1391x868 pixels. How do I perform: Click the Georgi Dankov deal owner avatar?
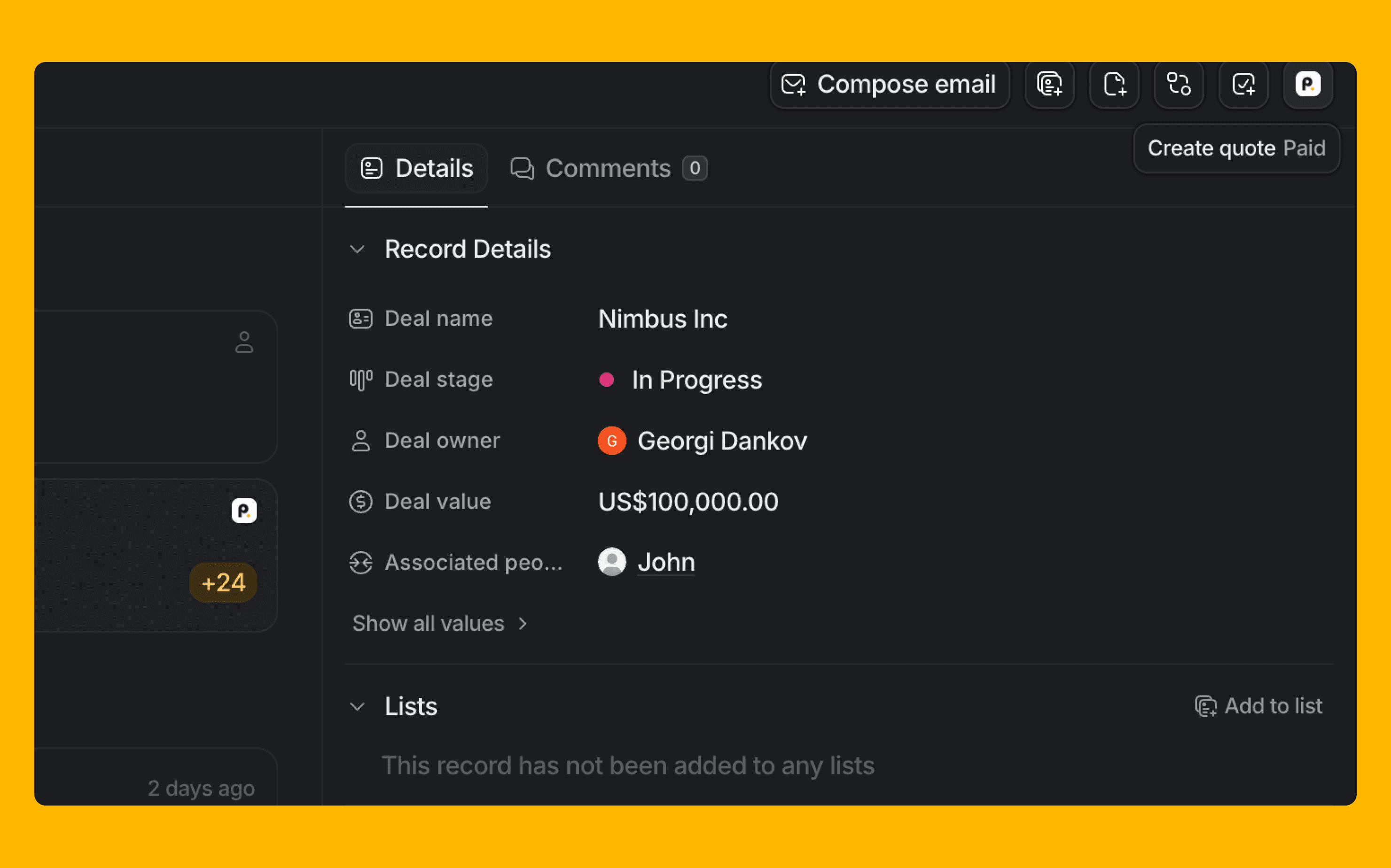(x=612, y=441)
